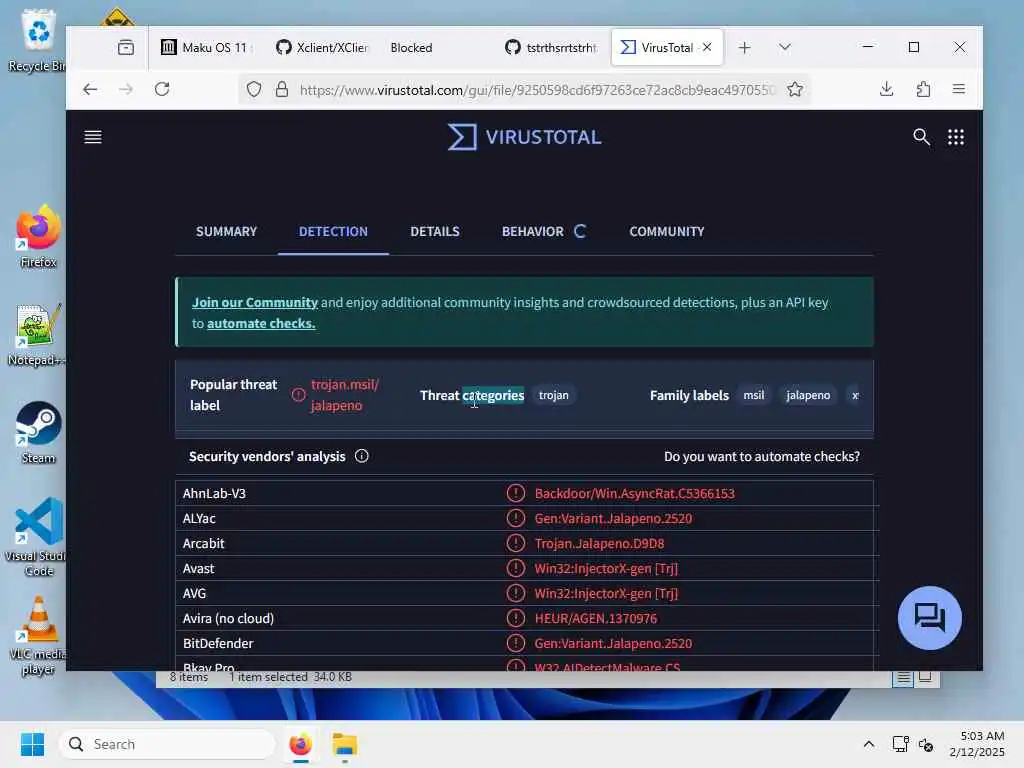Screen dimensions: 1024x768
Task: Switch to the tstrthsrrtstrht browser tab
Action: pyautogui.click(x=552, y=48)
